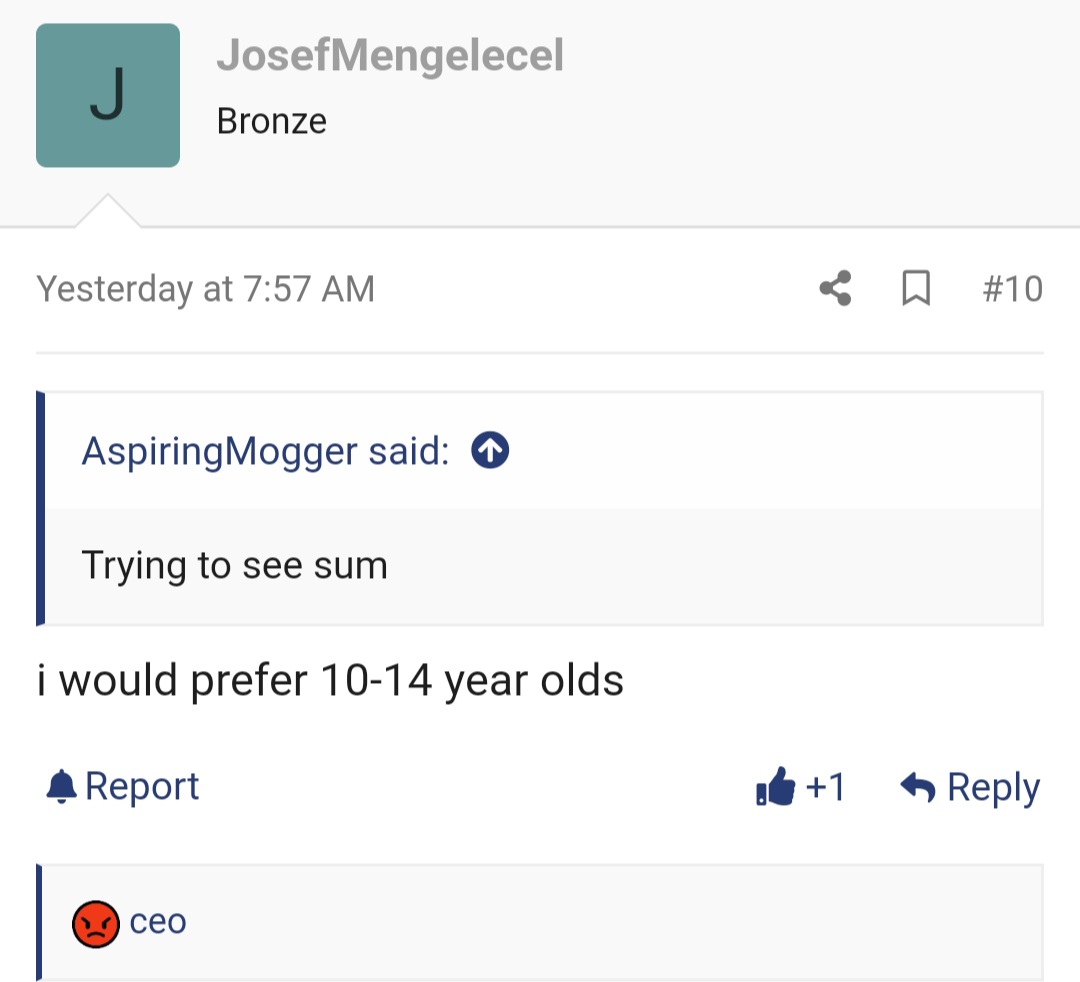Open the "Yesterday at 7:57 AM" timestamp permalink
Screen dimensions: 1080x982
click(x=205, y=289)
